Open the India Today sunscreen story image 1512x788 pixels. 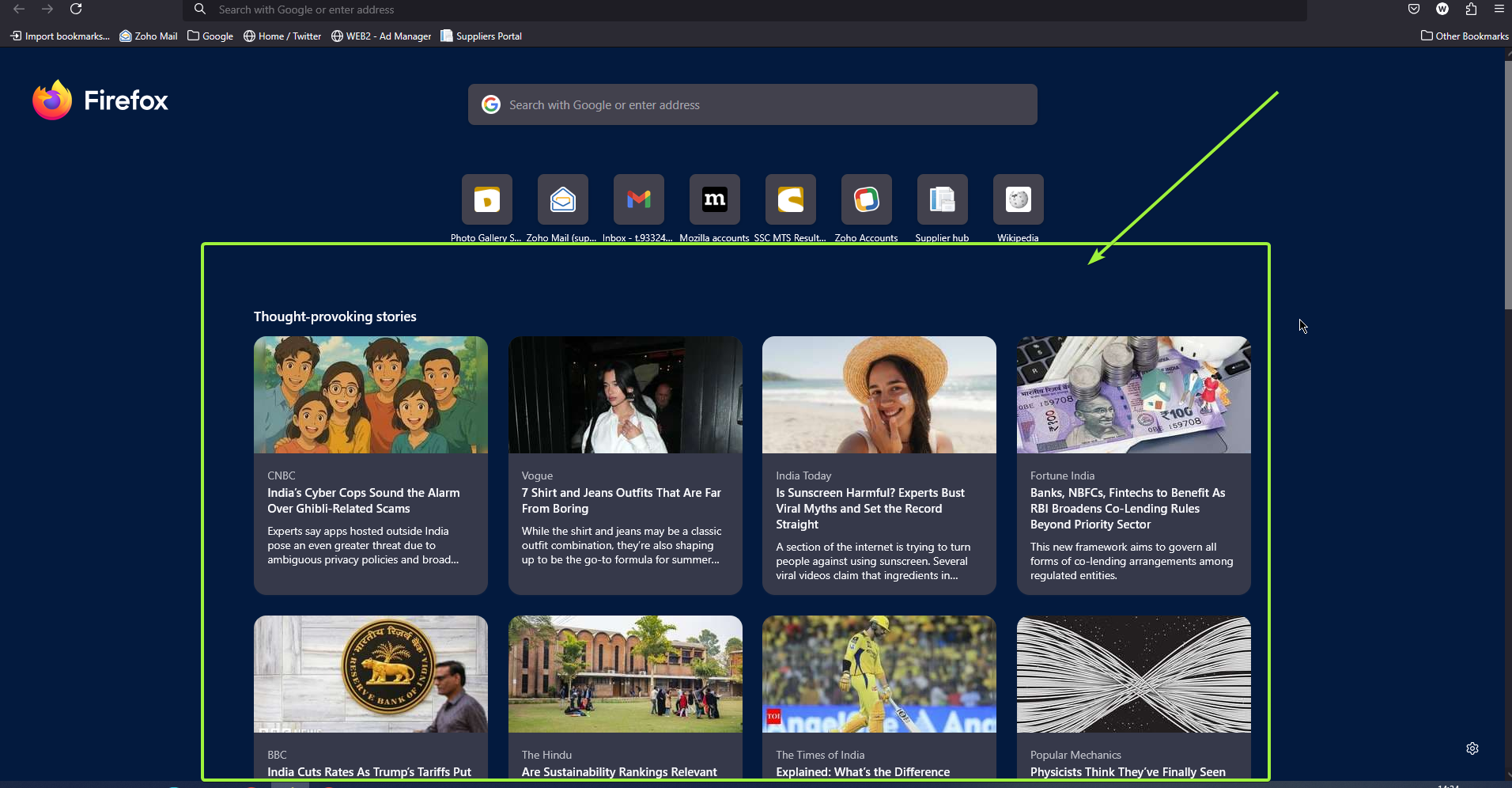(879, 395)
